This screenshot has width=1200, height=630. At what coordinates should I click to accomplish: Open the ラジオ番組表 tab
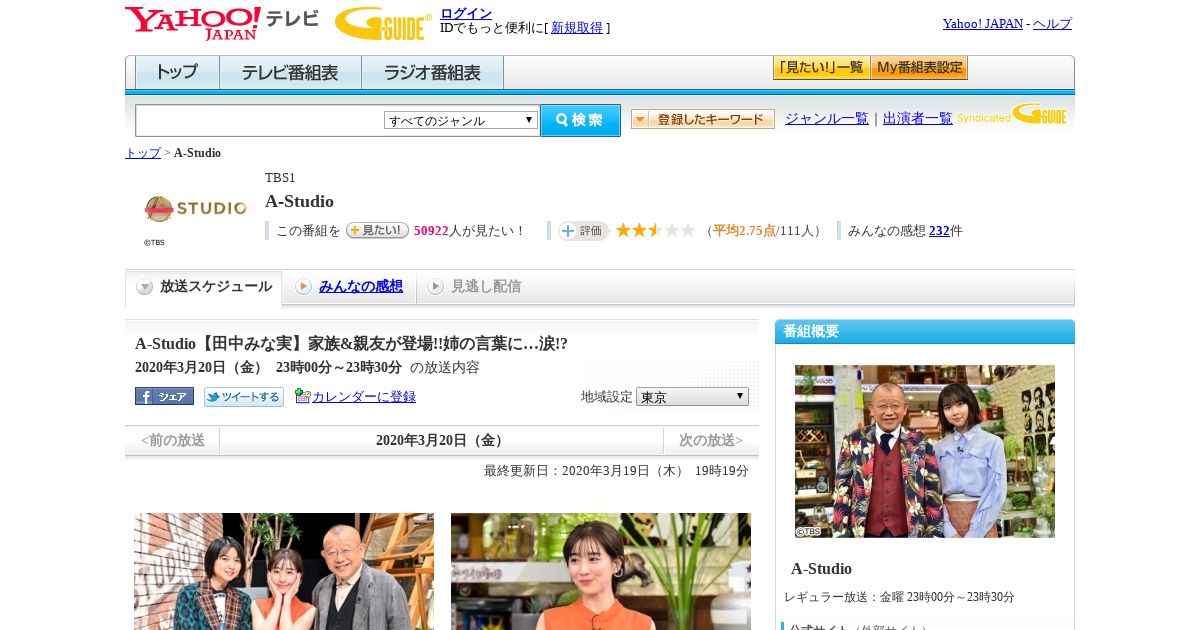[432, 73]
